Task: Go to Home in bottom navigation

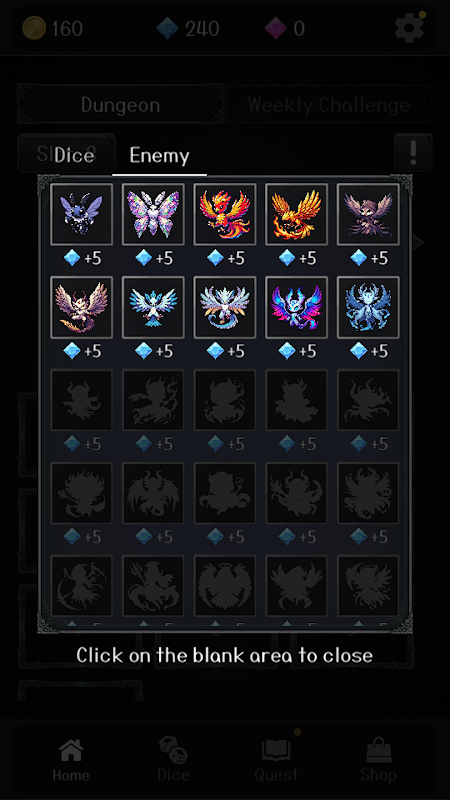Action: point(70,760)
